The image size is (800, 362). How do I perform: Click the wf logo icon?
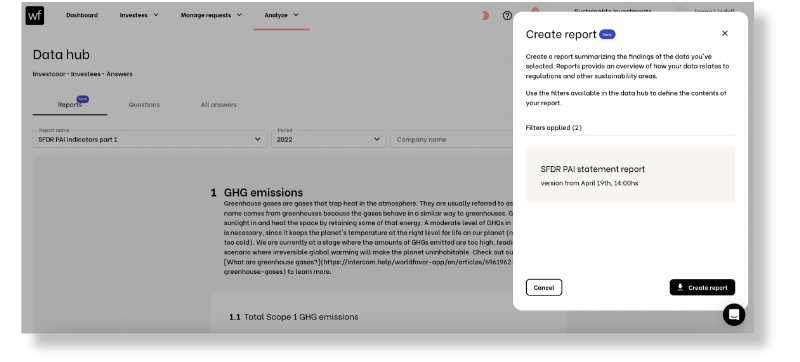click(35, 16)
